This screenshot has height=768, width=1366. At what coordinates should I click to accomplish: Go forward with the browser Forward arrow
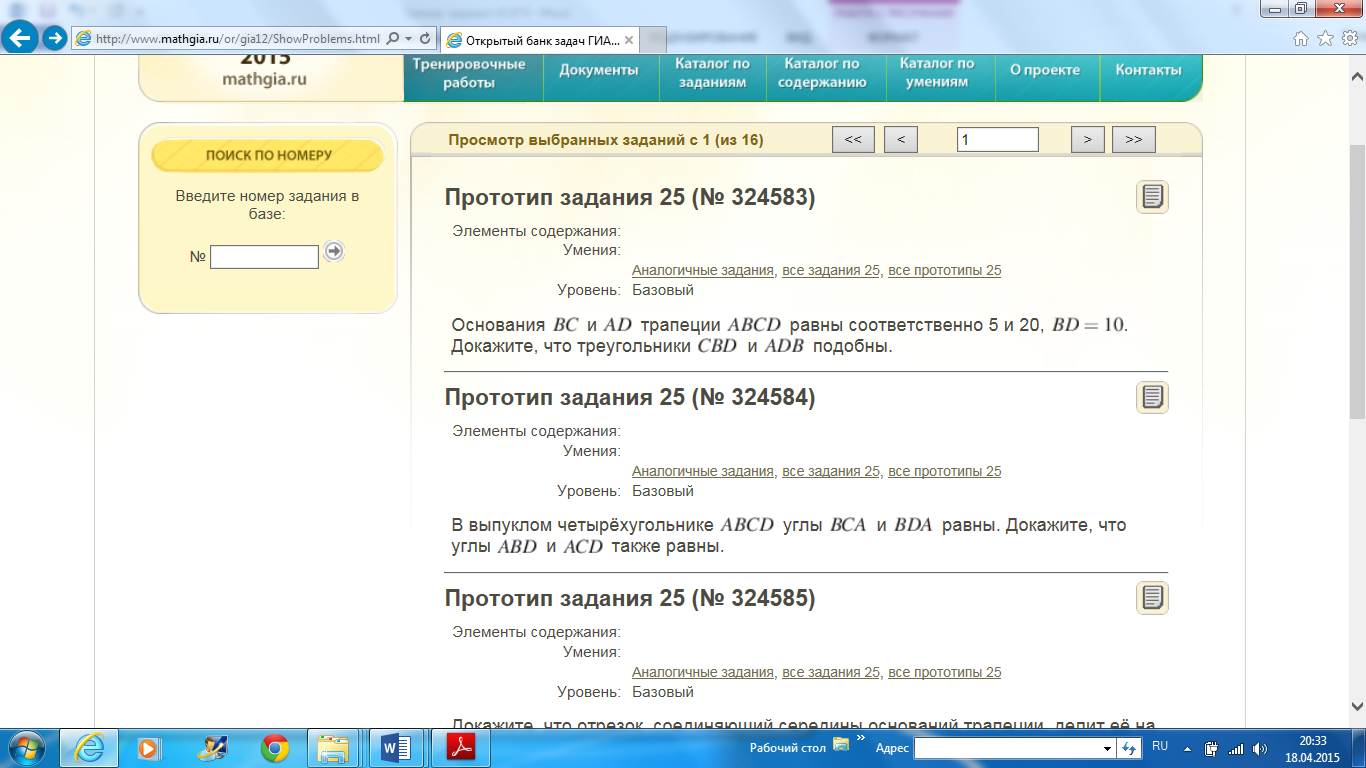click(54, 39)
